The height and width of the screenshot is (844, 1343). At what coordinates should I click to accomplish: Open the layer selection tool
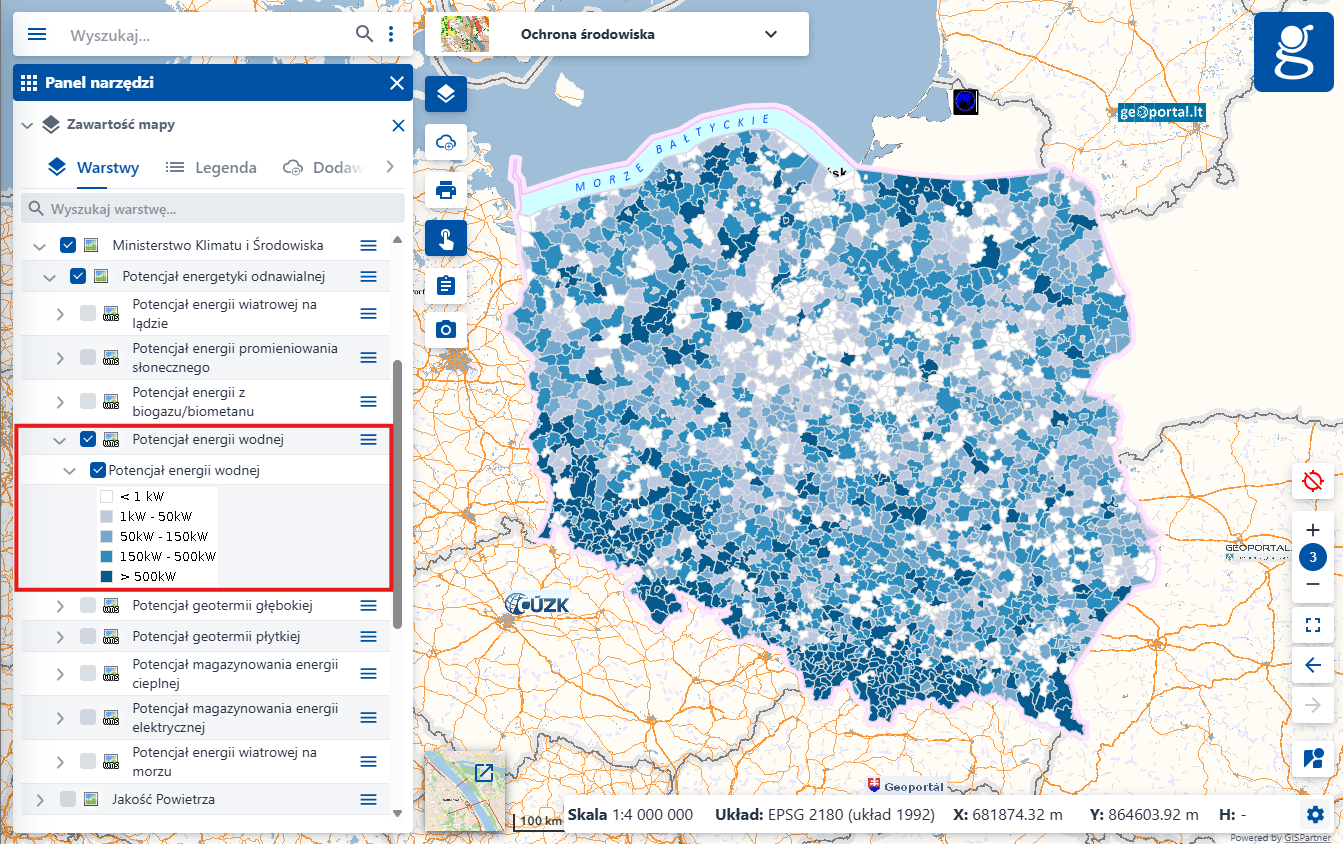pyautogui.click(x=445, y=94)
